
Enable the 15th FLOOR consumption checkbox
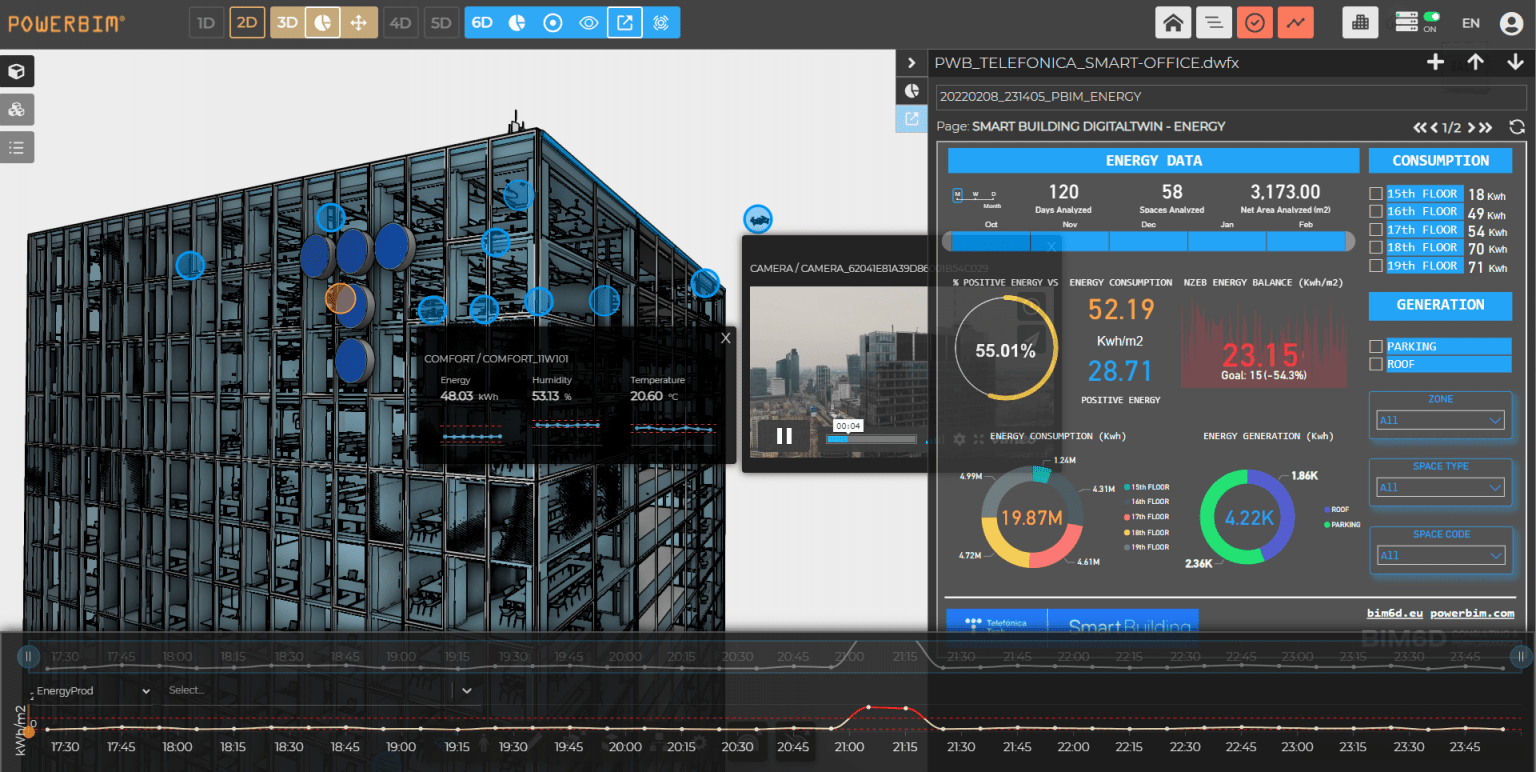1377,193
